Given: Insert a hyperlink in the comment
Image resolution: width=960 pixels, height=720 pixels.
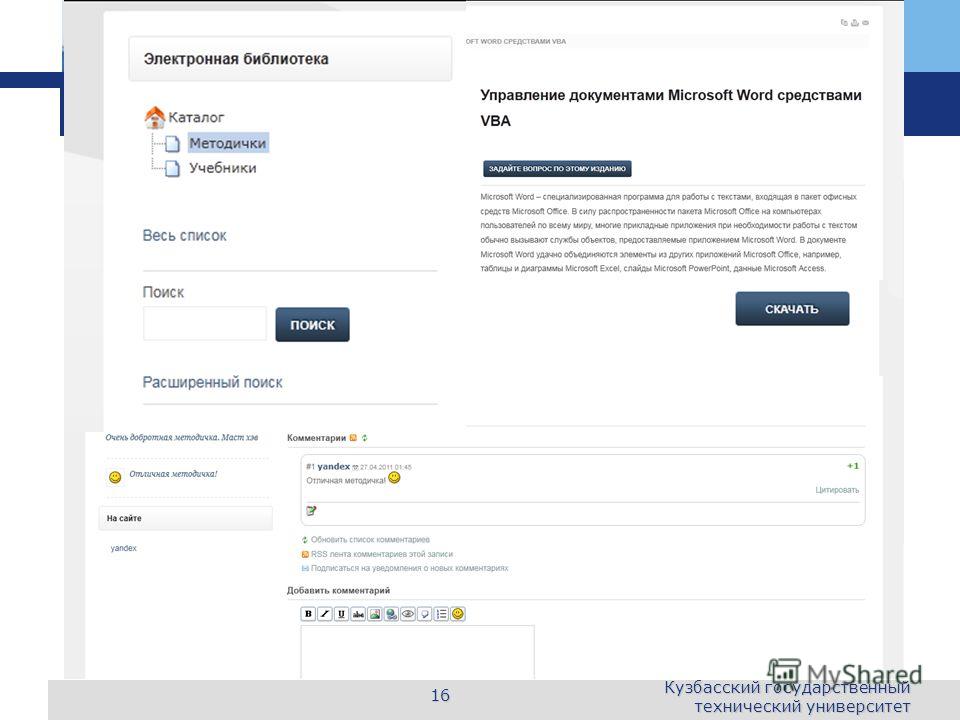Looking at the screenshot, I should coord(391,613).
